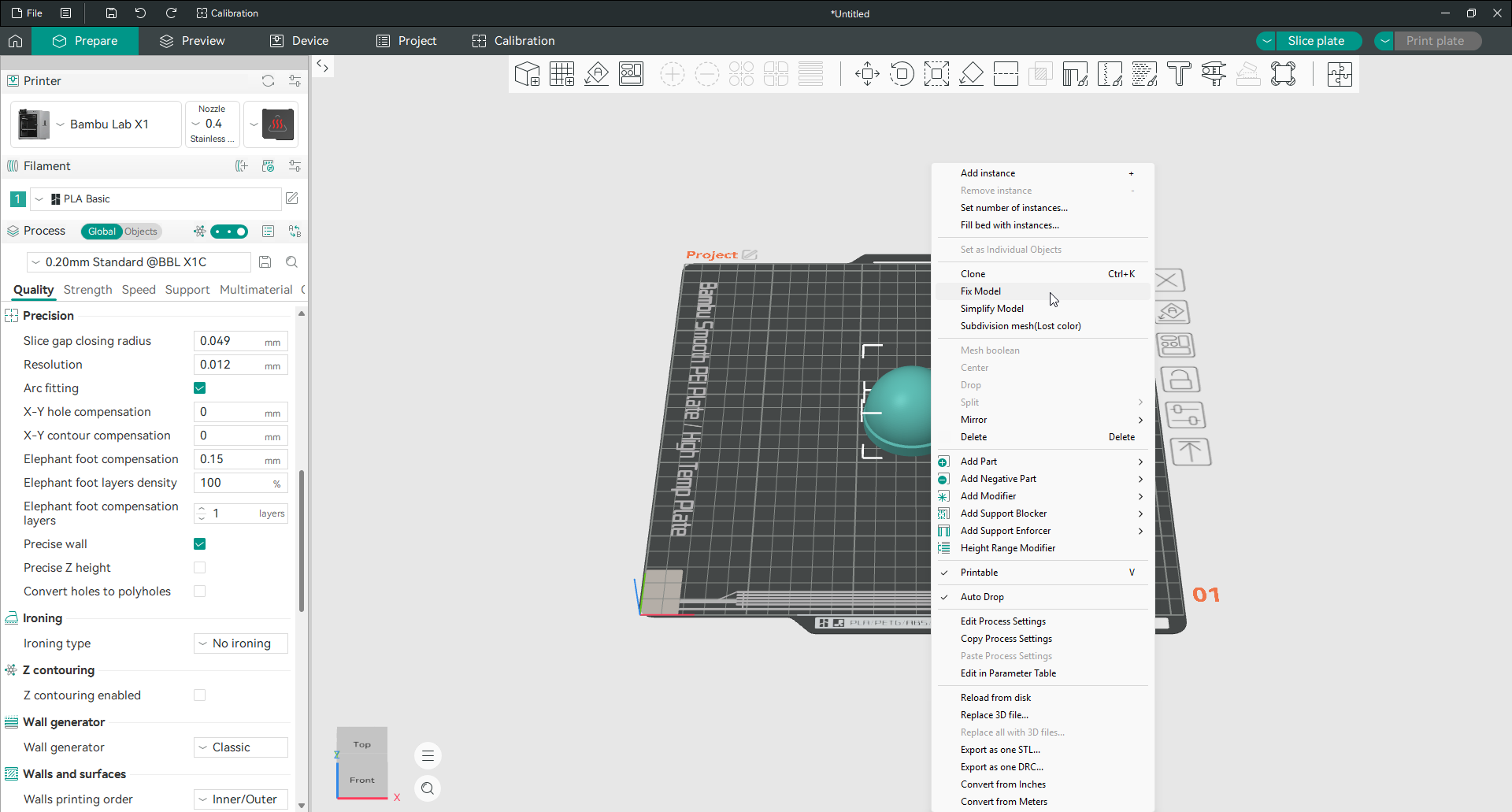
Task: Toggle the Arc fitting checkbox
Action: pos(200,388)
